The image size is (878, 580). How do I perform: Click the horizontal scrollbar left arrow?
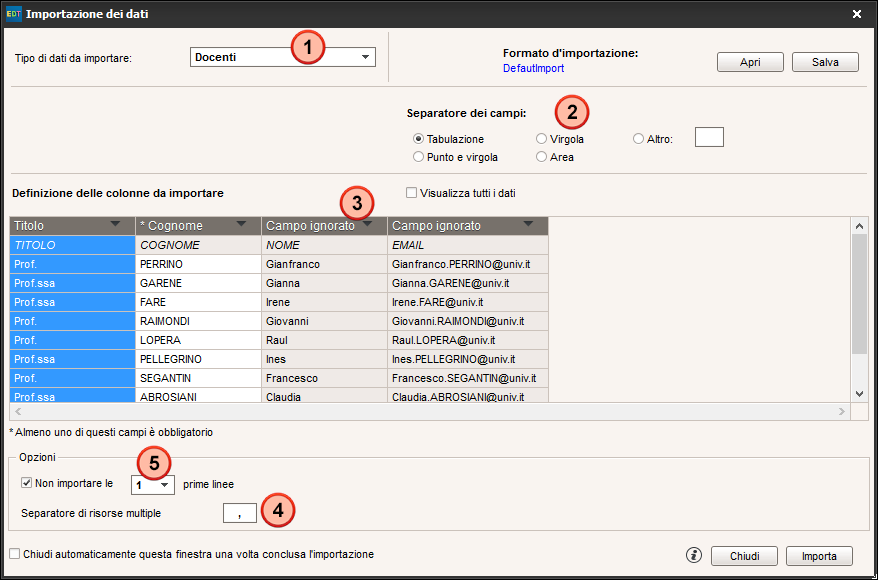(x=17, y=411)
